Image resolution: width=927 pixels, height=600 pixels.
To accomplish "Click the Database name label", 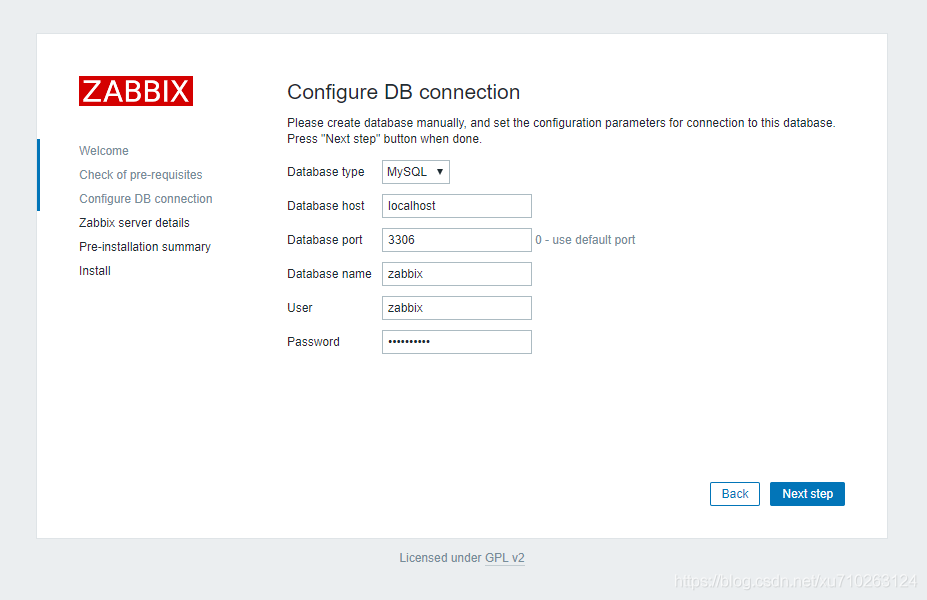I will (329, 274).
